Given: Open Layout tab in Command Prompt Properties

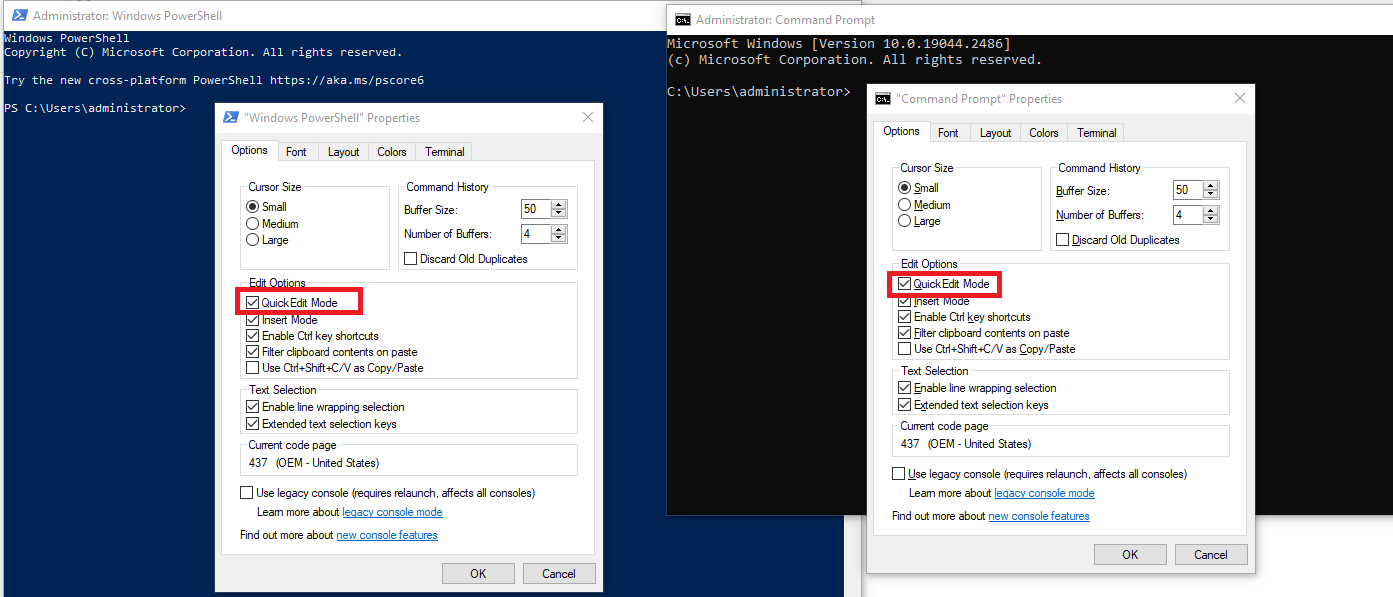Looking at the screenshot, I should (995, 133).
